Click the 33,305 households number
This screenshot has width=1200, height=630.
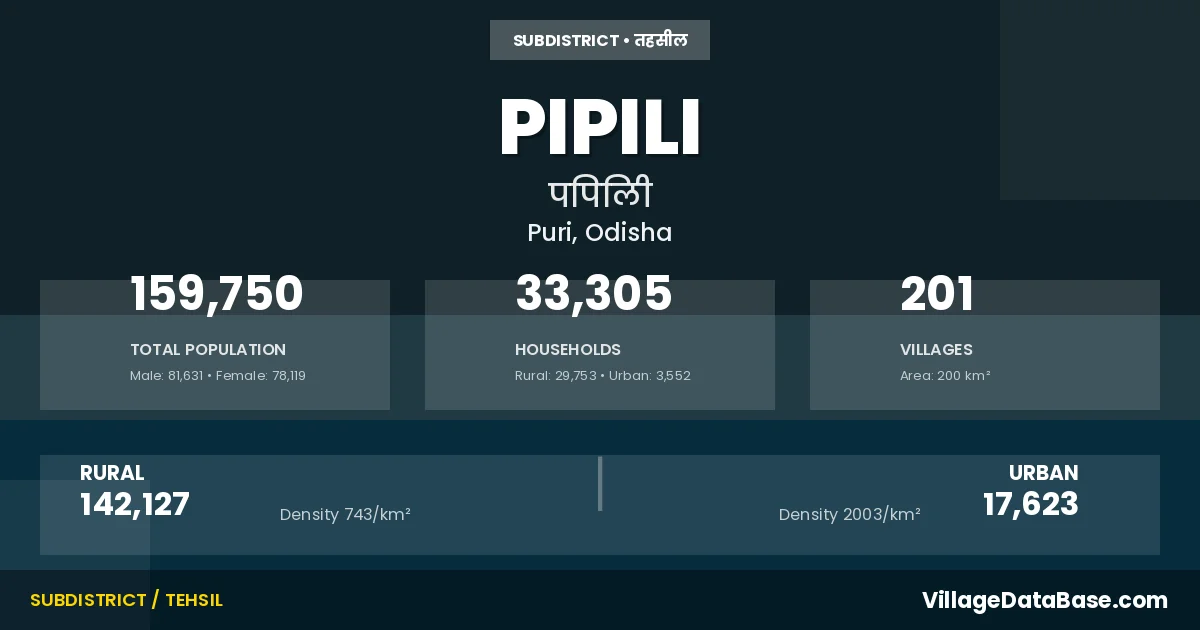tap(594, 294)
